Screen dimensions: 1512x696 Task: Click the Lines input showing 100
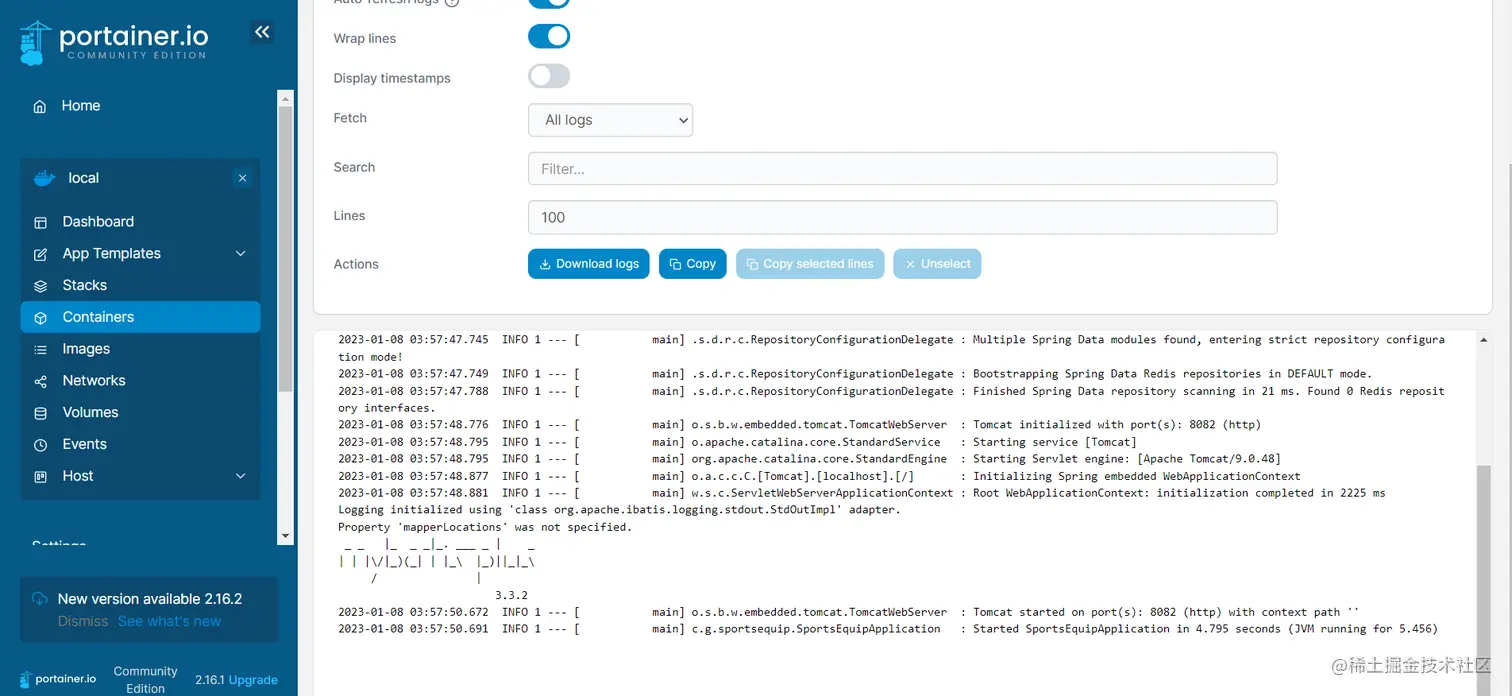coord(902,217)
